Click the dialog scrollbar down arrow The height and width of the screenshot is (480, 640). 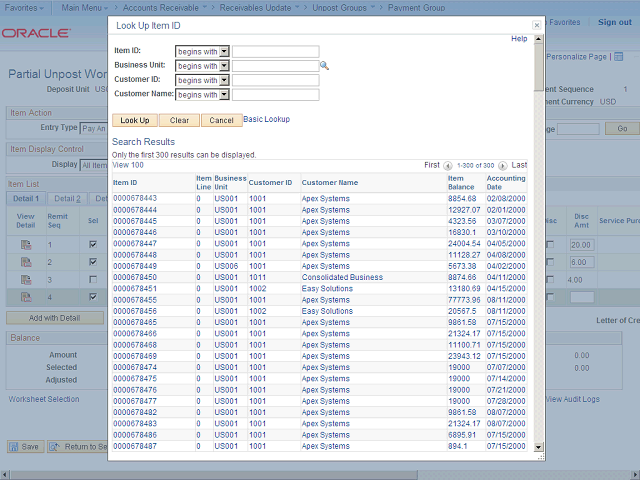[539, 447]
